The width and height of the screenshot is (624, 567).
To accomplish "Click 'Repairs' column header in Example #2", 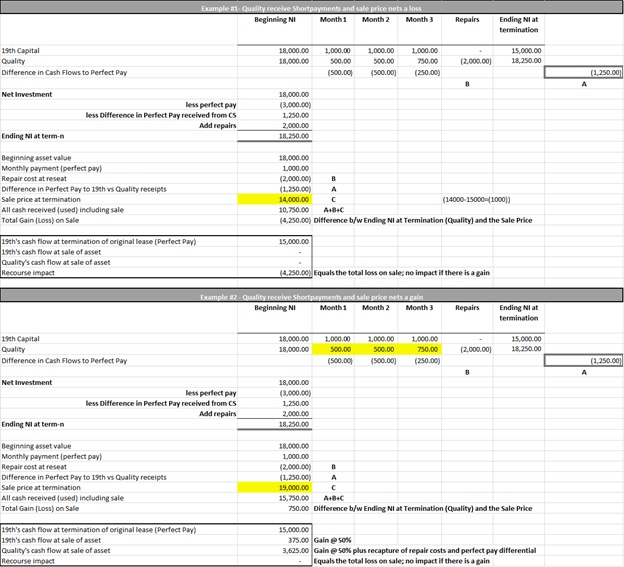I will pos(467,308).
